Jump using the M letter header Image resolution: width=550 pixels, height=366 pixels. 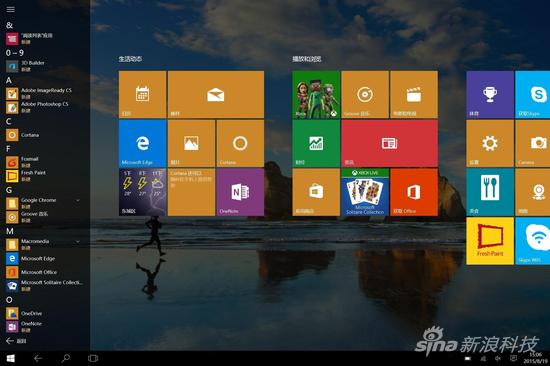point(10,231)
